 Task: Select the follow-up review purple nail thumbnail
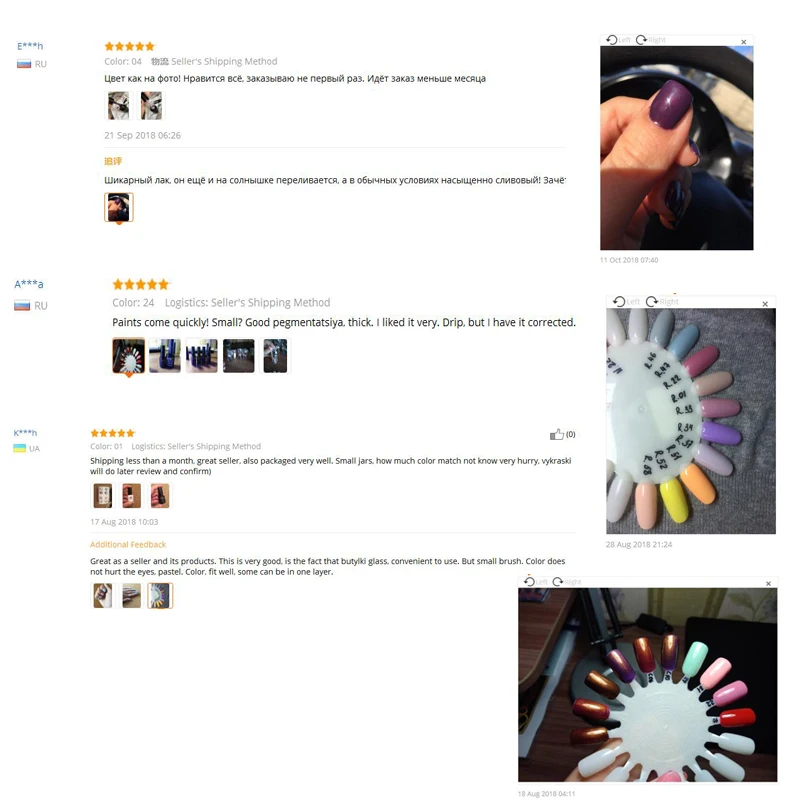pos(119,207)
